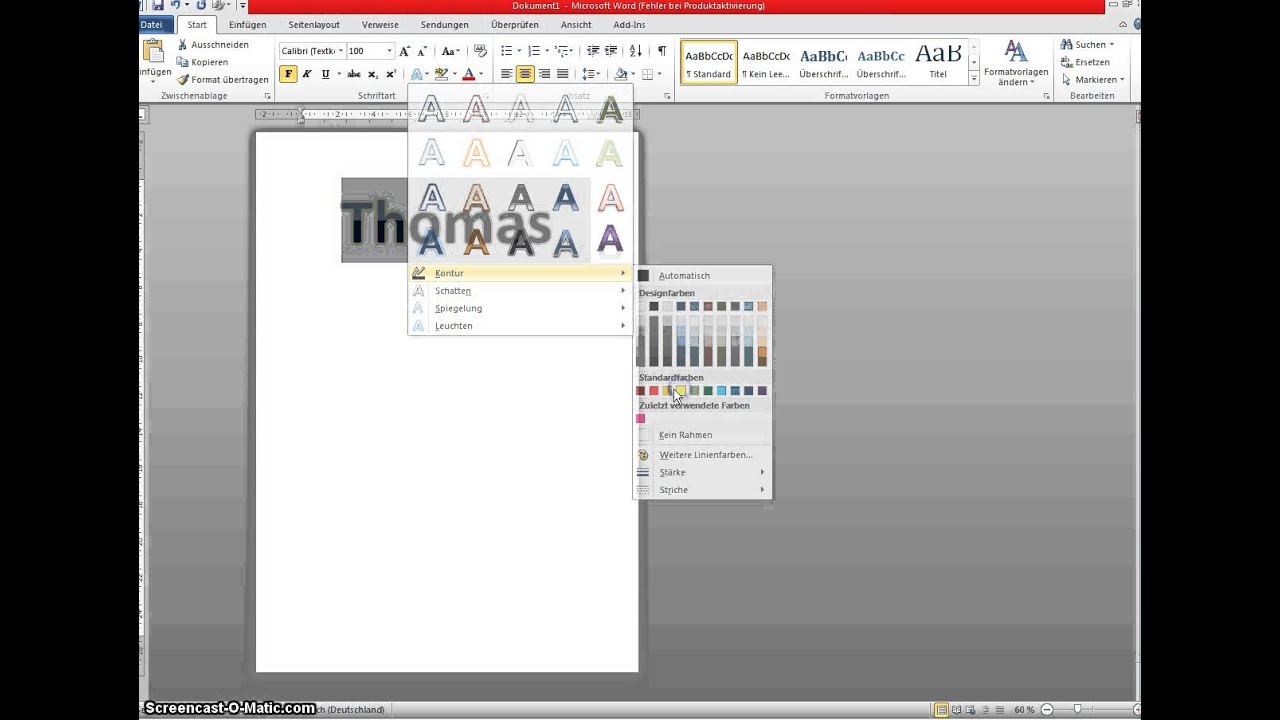Click the Ersetzen button
This screenshot has width=1280, height=720.
pos(1086,62)
